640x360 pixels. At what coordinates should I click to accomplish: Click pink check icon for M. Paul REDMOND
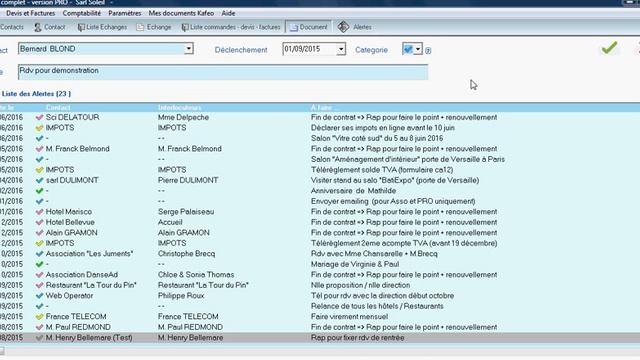coord(39,327)
